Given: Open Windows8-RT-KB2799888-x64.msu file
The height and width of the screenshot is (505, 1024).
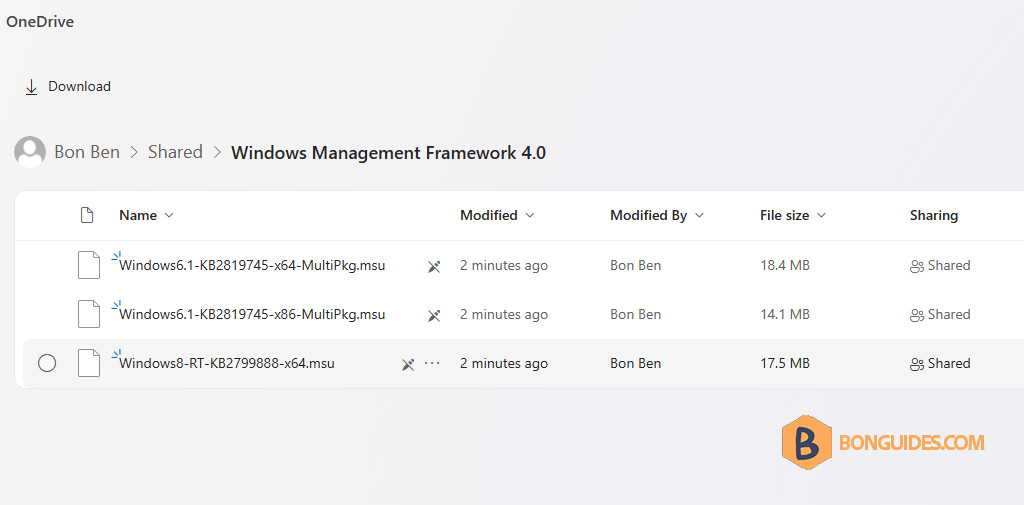Looking at the screenshot, I should (x=227, y=363).
